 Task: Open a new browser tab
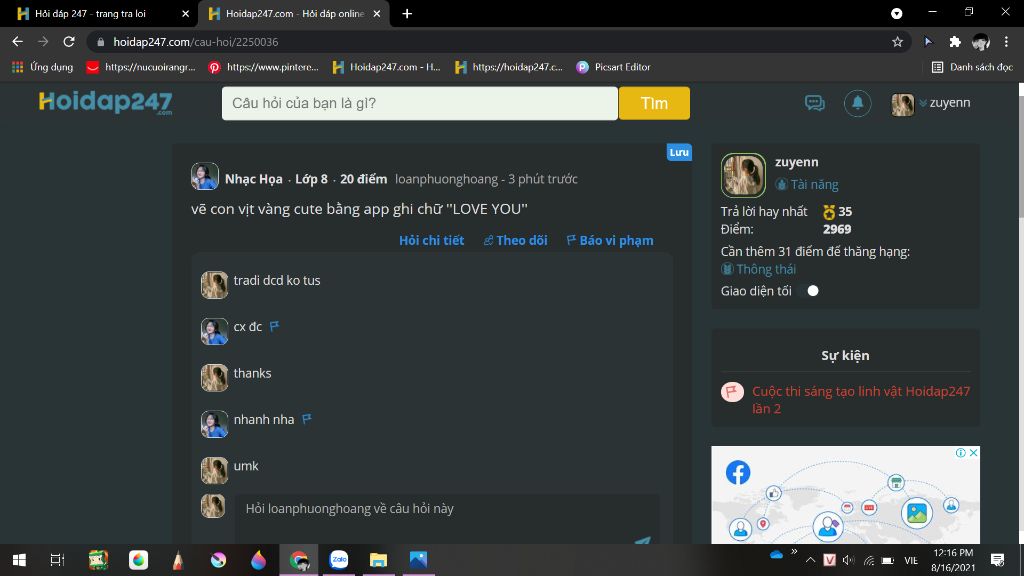[x=407, y=14]
